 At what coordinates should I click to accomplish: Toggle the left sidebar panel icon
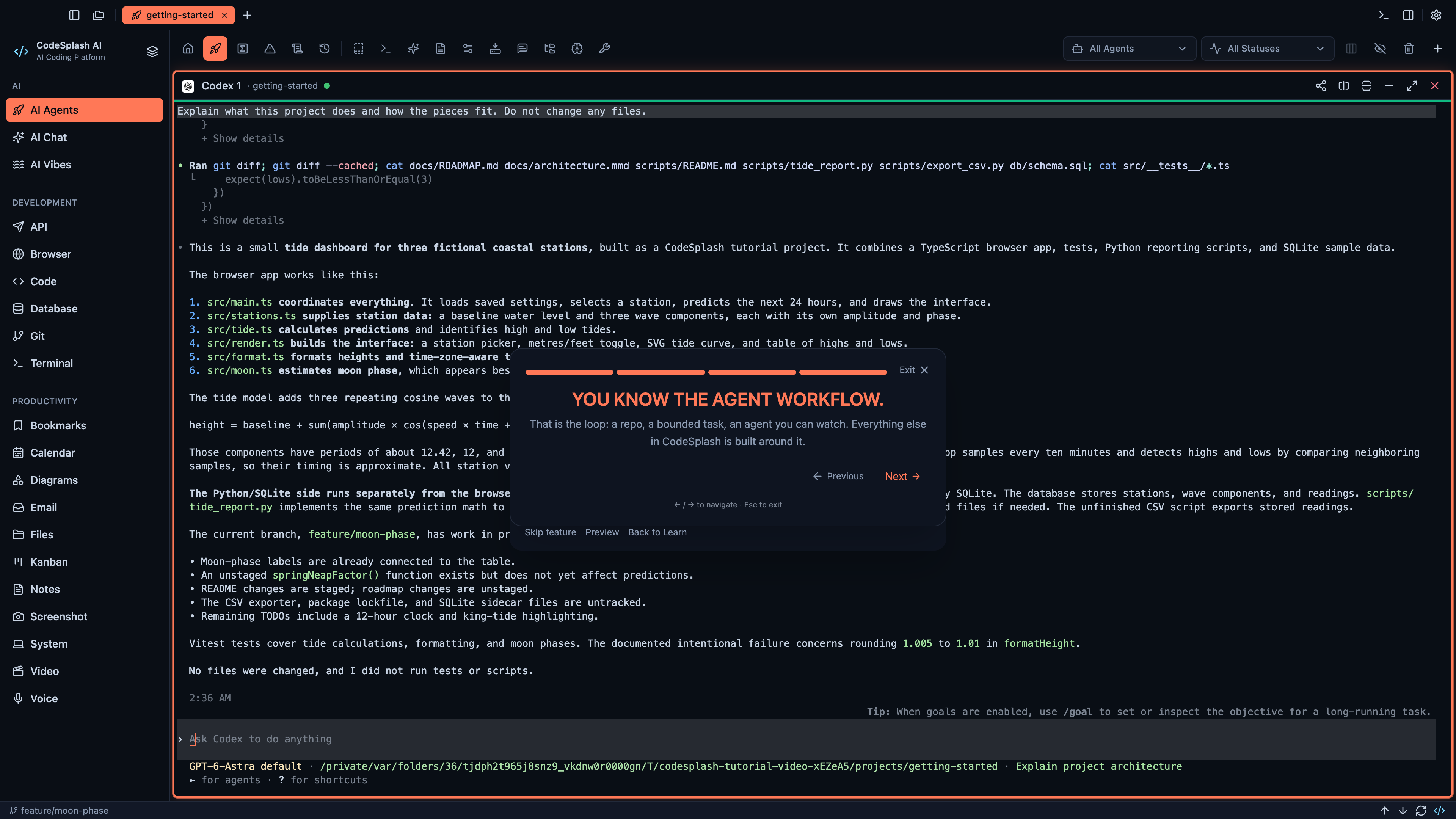pos(74,15)
